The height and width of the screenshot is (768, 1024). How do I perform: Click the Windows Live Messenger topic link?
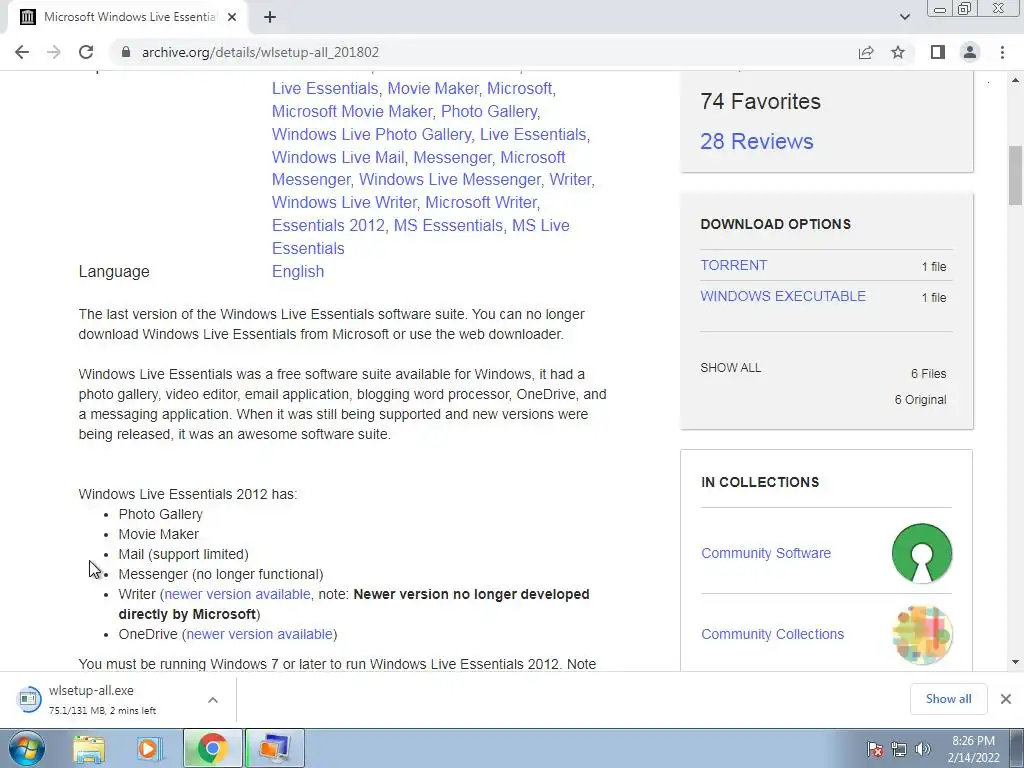[450, 179]
